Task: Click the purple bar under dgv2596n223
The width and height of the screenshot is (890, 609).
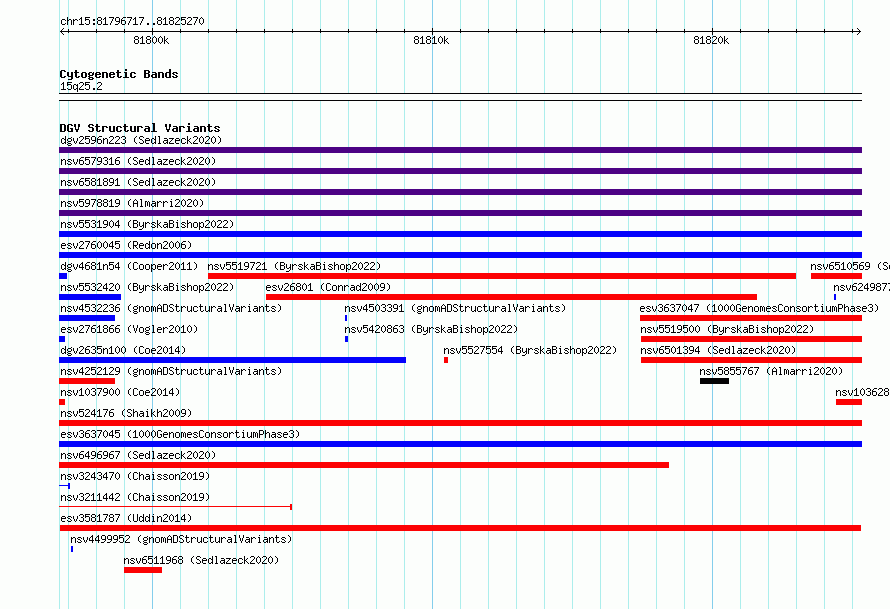Action: [x=460, y=150]
